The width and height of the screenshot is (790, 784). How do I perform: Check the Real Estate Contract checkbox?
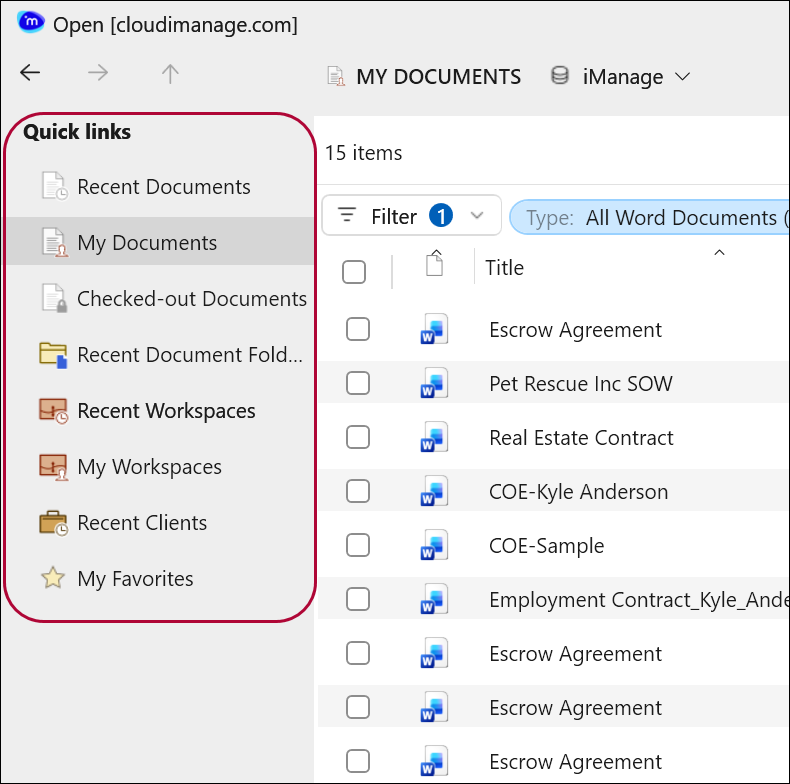coord(358,437)
